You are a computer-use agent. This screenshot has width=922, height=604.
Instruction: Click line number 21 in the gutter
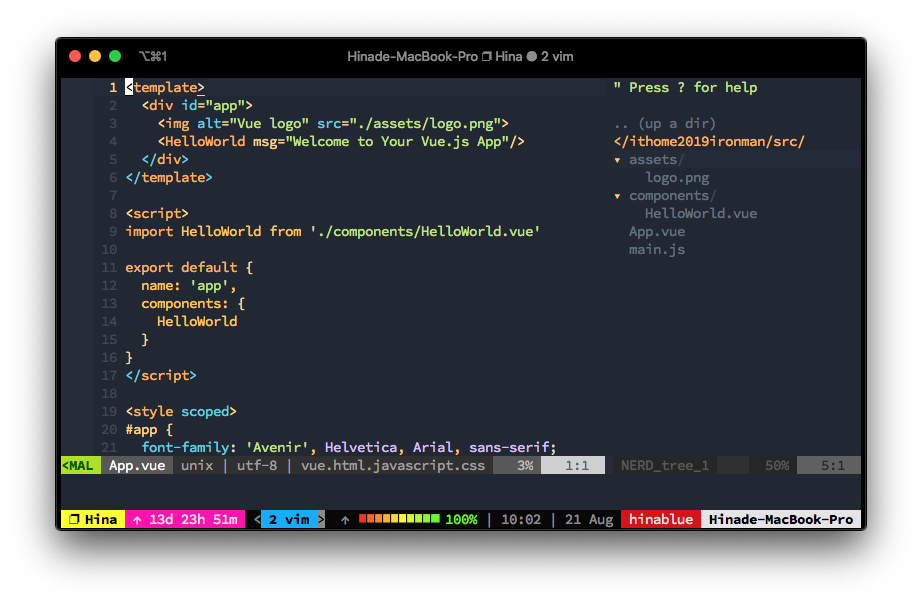click(109, 448)
